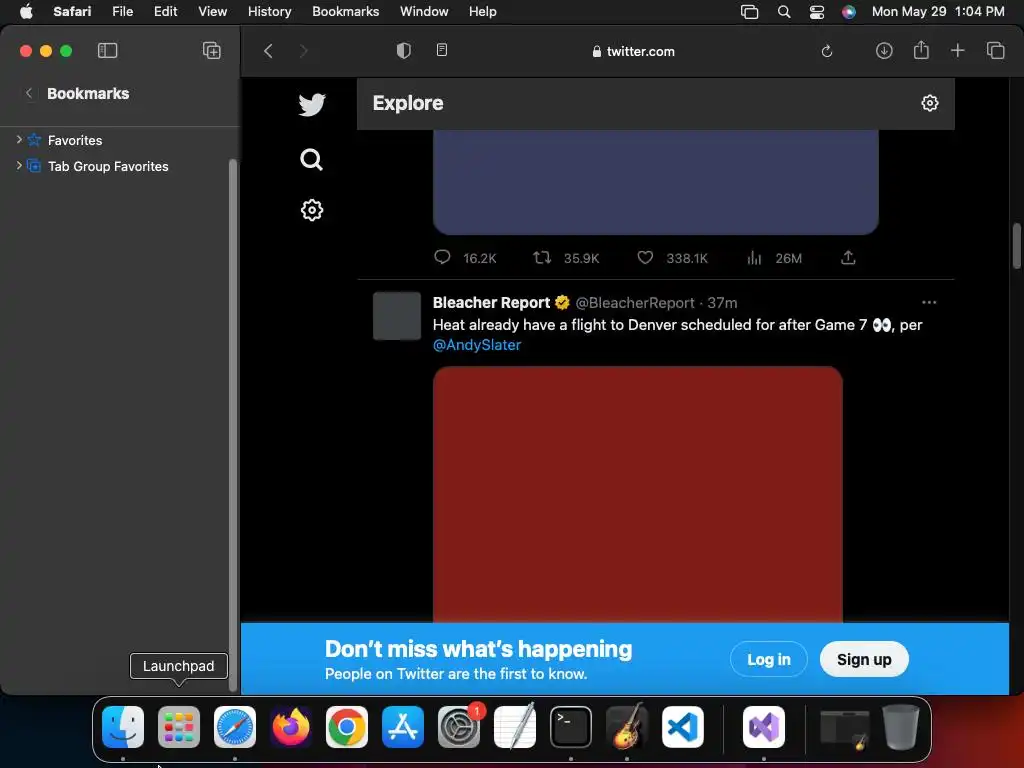Click the share icon on the first tweet
The height and width of the screenshot is (768, 1024).
tap(848, 257)
